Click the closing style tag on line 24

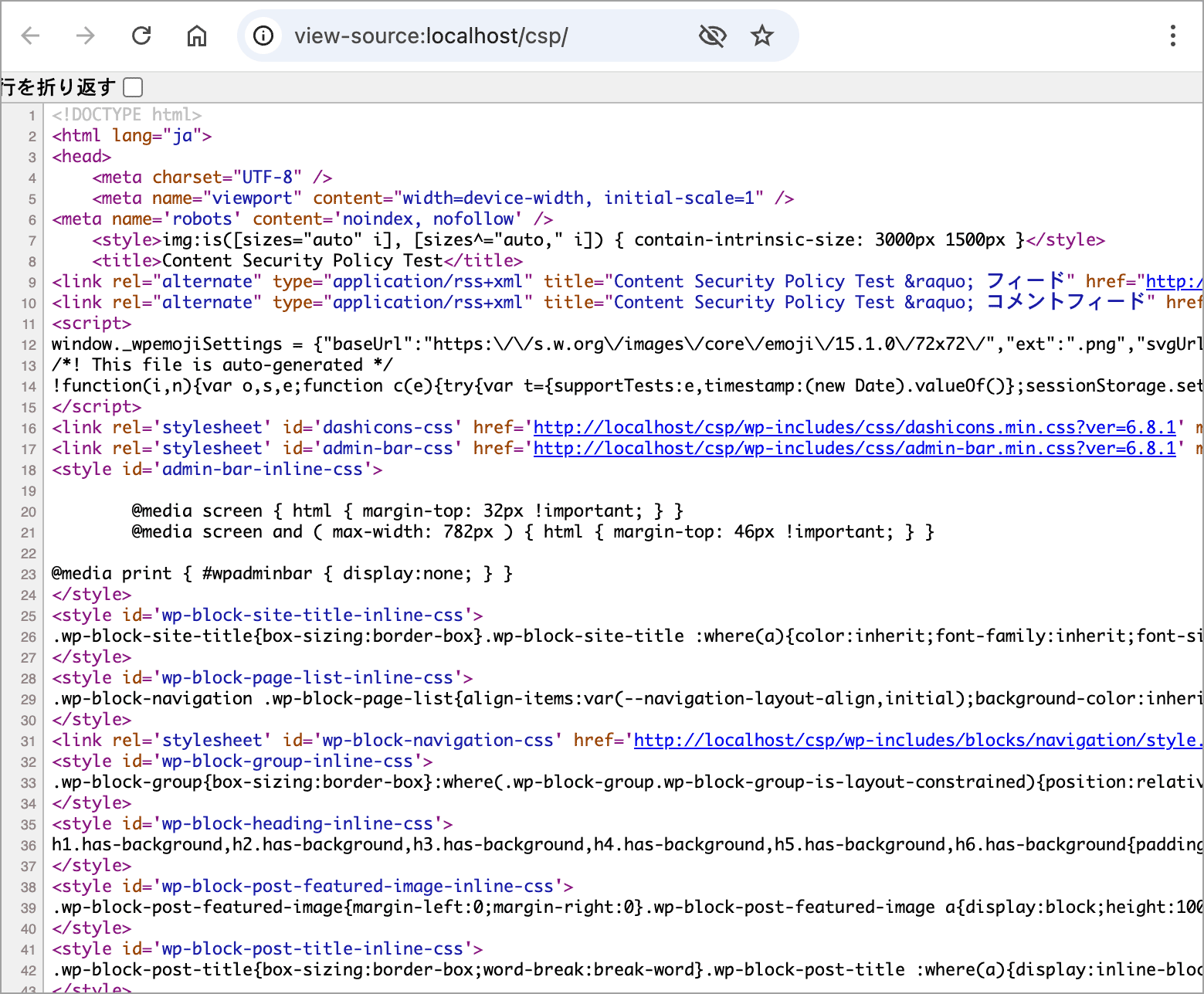[x=91, y=595]
